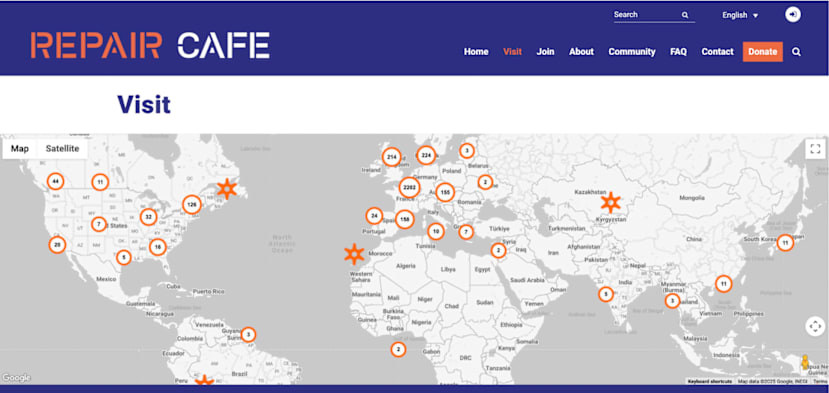Image resolution: width=829 pixels, height=393 pixels.
Task: Click the Google logo on map
Action: tap(16, 378)
